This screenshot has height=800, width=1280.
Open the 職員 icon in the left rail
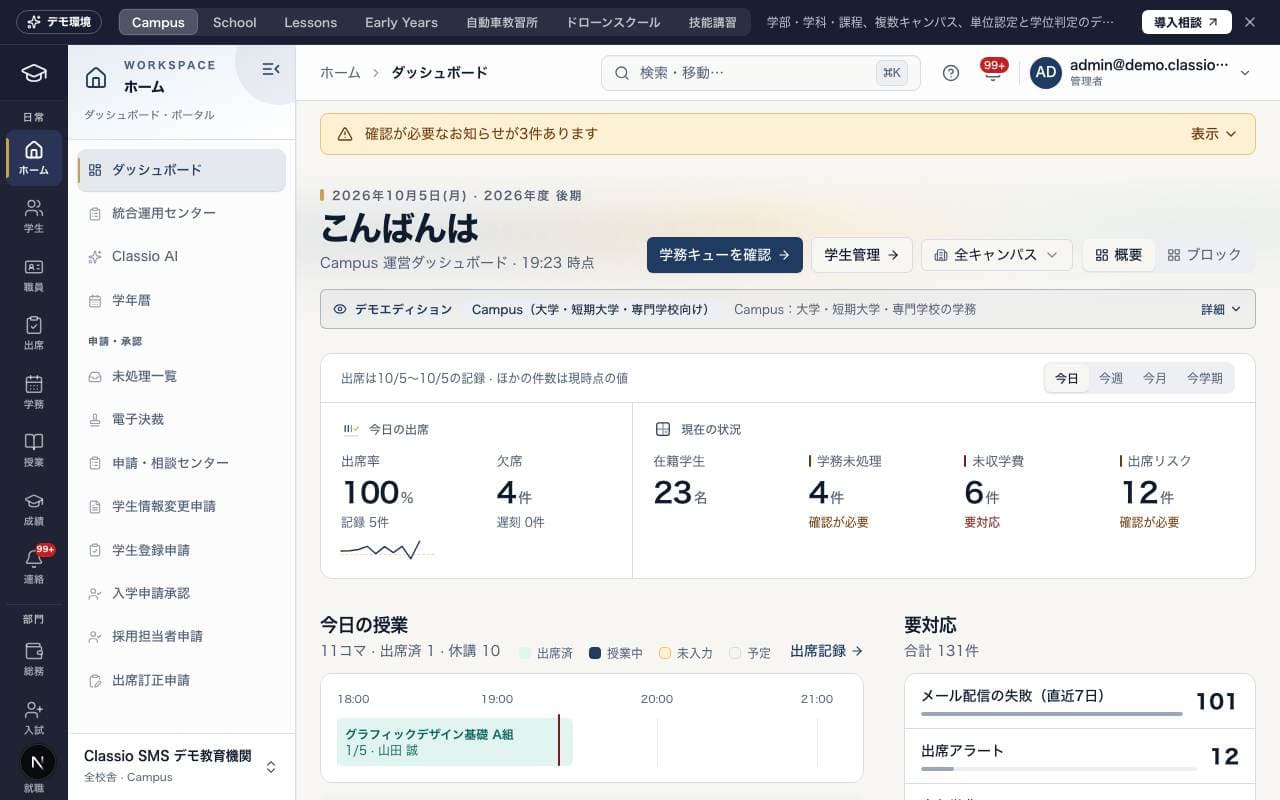(x=34, y=274)
